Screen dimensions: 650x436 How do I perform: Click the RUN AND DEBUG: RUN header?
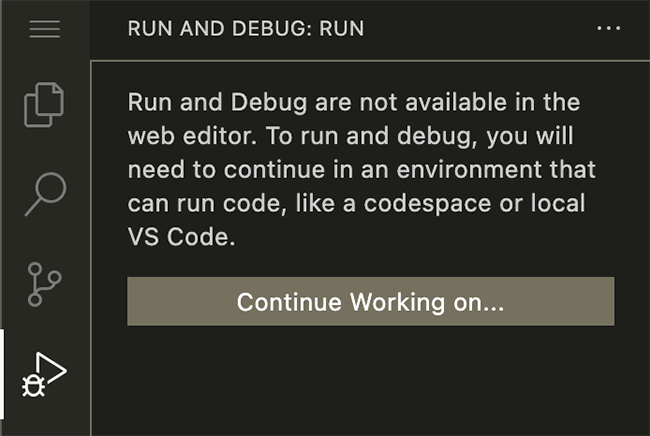coord(246,29)
